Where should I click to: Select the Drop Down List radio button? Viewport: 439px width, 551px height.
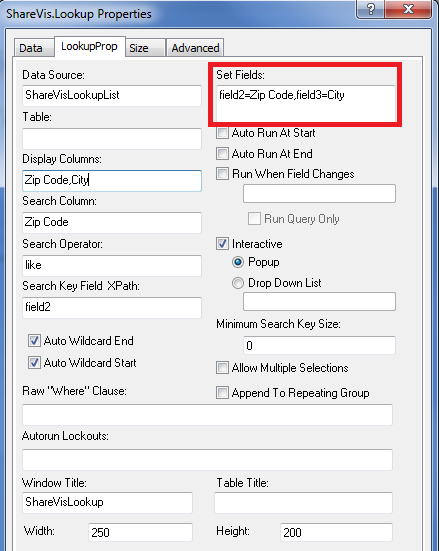tap(238, 283)
